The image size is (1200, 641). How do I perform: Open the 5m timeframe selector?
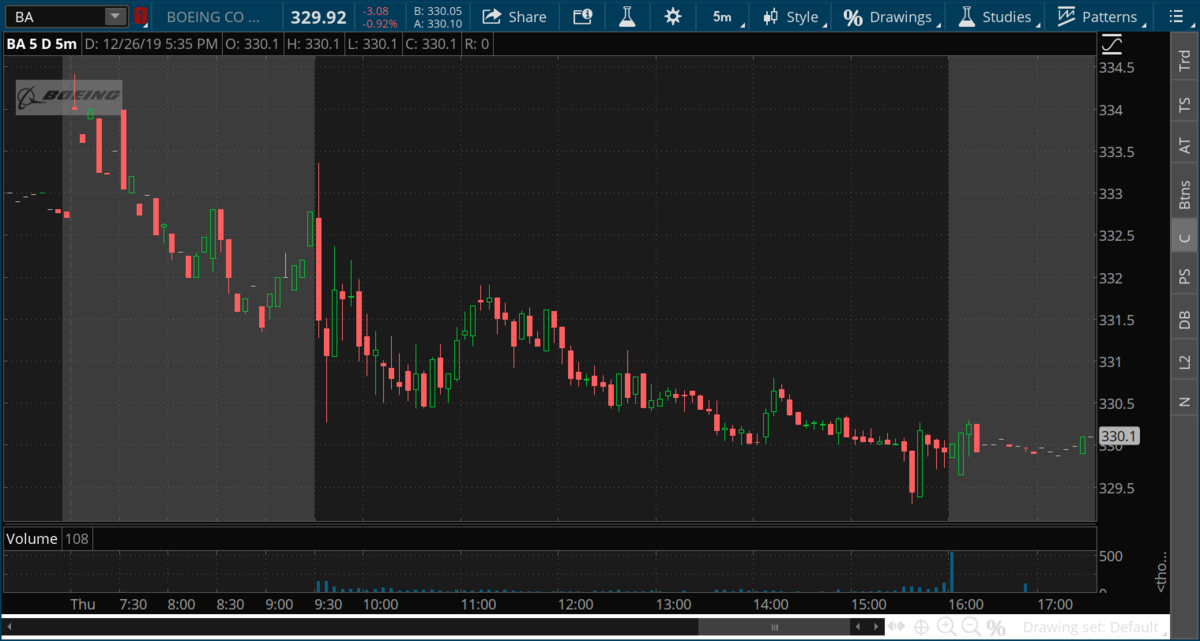(x=722, y=16)
